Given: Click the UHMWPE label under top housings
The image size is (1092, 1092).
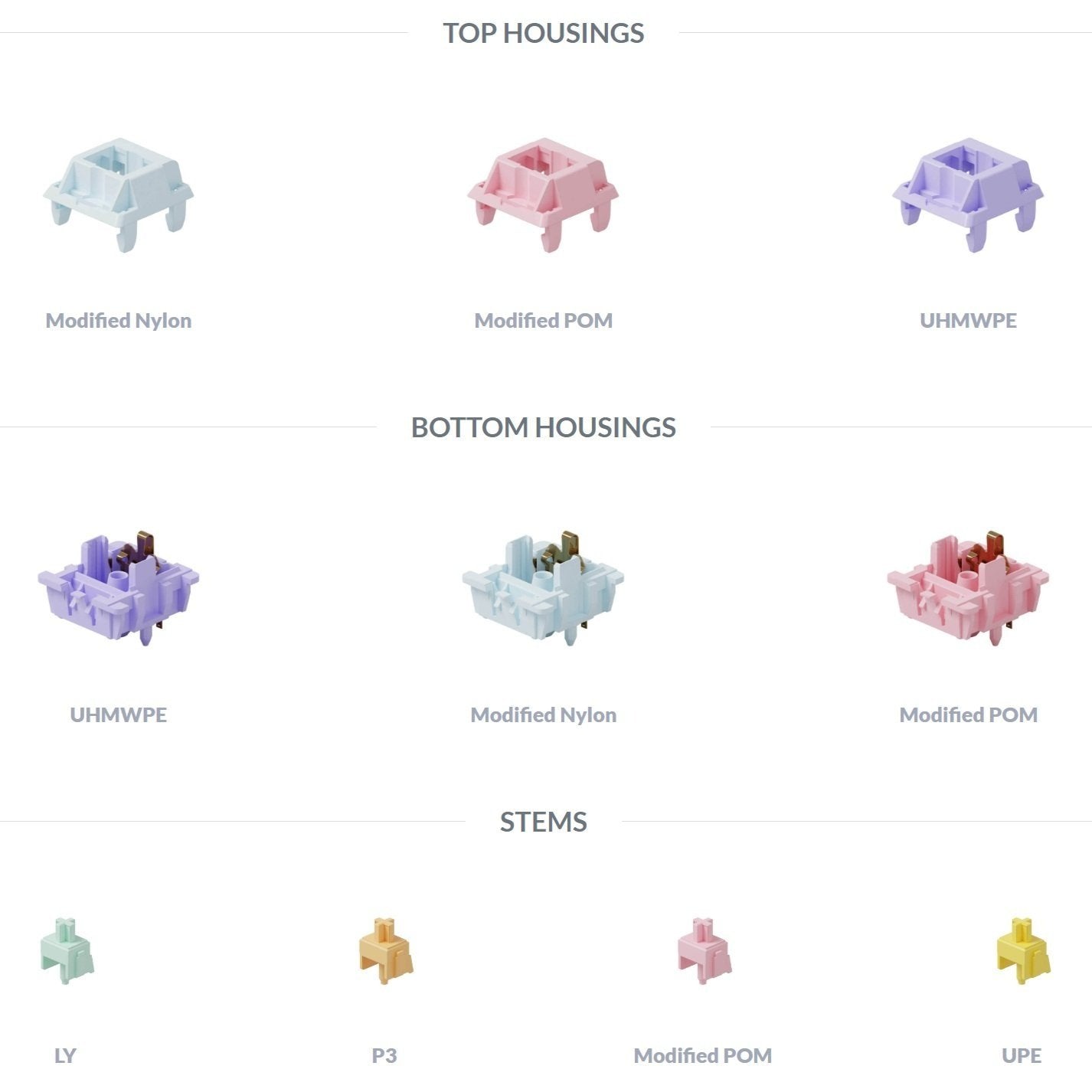Looking at the screenshot, I should click(968, 320).
